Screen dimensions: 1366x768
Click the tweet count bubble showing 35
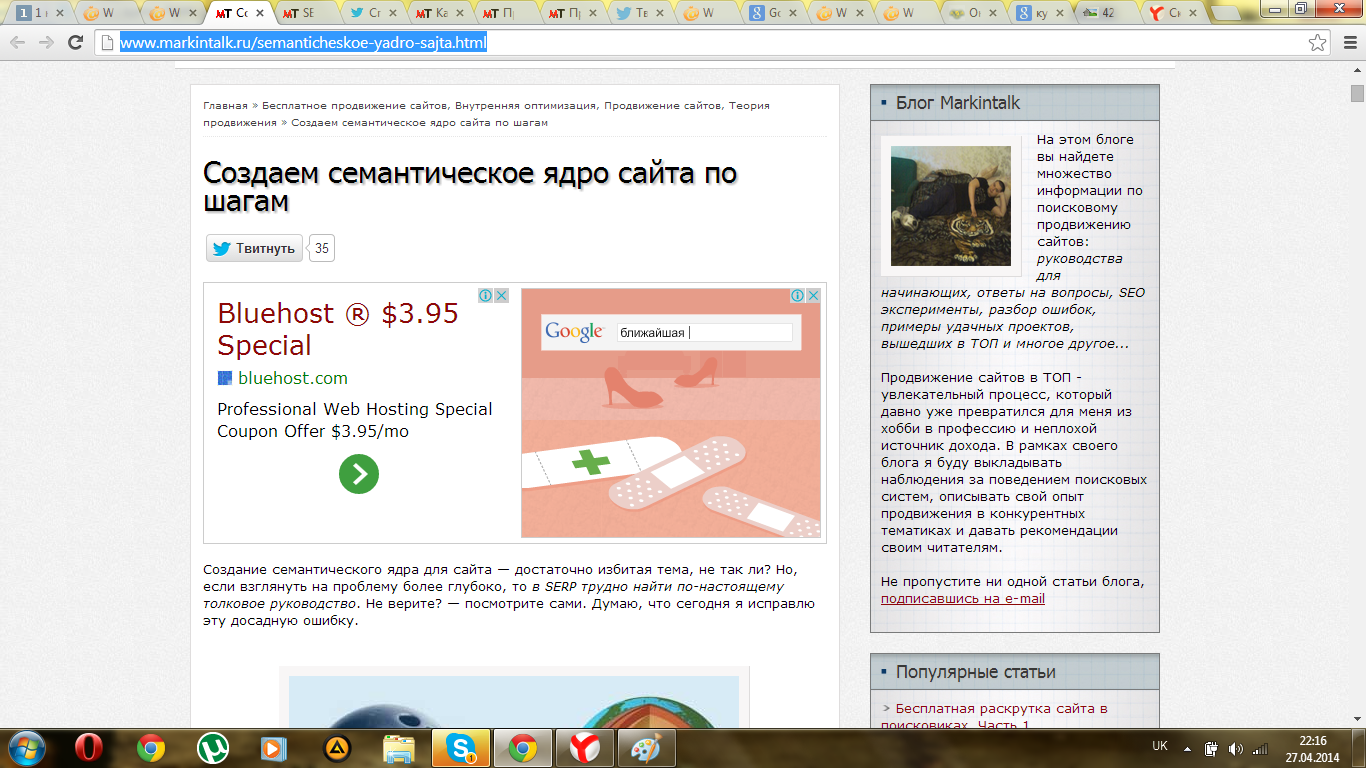[x=321, y=248]
